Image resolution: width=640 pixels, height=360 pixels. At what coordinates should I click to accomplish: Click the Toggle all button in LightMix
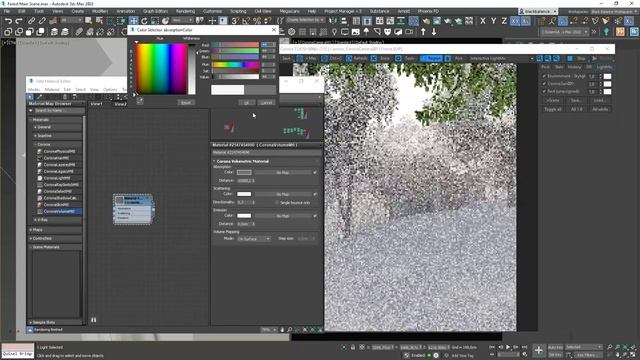tap(553, 109)
